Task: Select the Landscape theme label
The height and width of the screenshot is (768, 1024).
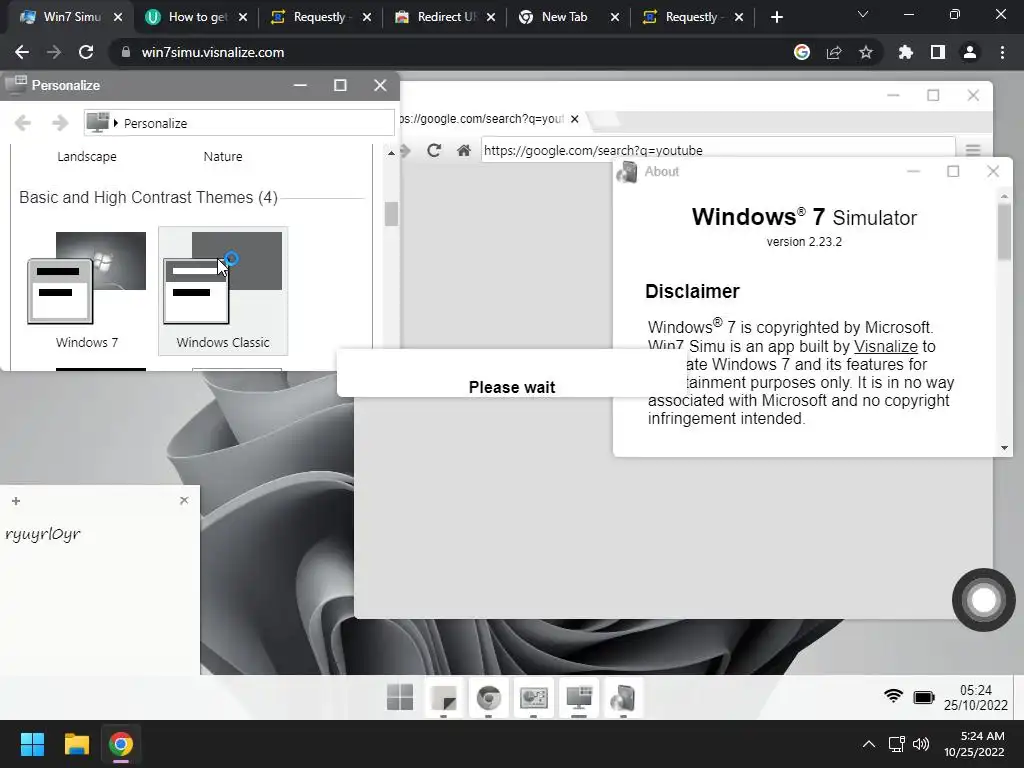Action: 87,157
